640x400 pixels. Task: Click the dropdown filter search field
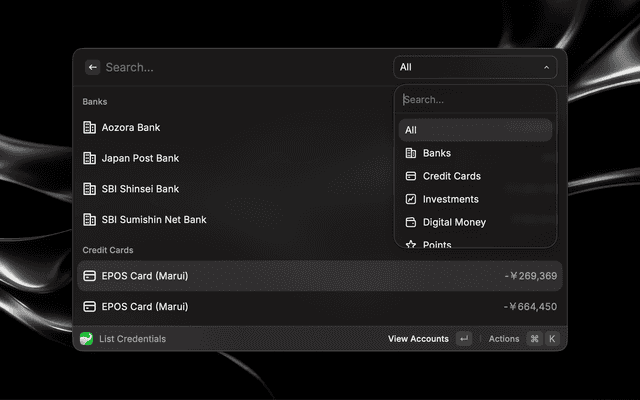pos(475,100)
